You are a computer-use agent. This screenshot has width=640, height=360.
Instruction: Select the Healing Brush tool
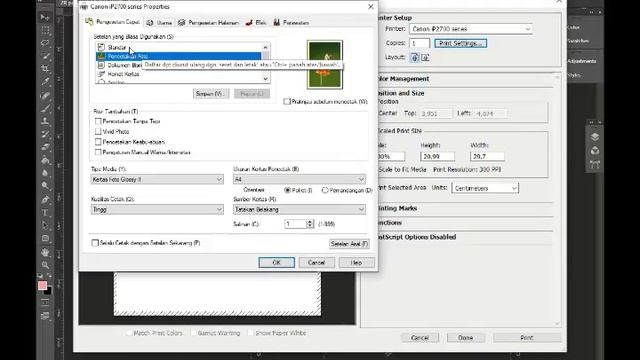click(x=45, y=95)
